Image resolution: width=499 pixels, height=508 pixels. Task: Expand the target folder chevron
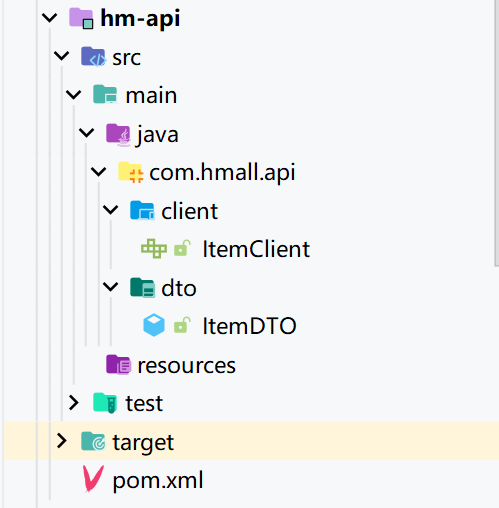[x=62, y=441]
